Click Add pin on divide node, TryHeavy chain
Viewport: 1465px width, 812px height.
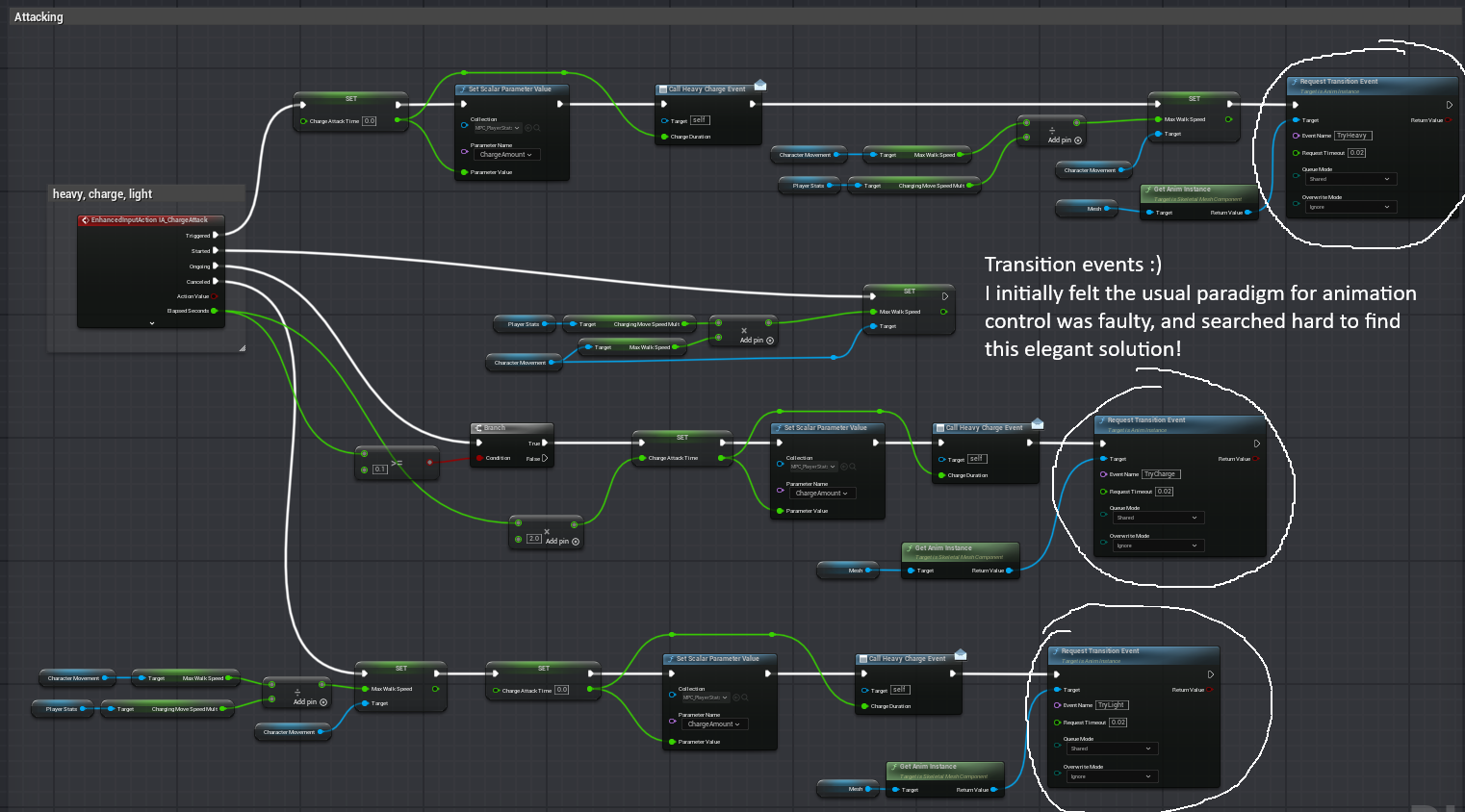[x=1065, y=140]
